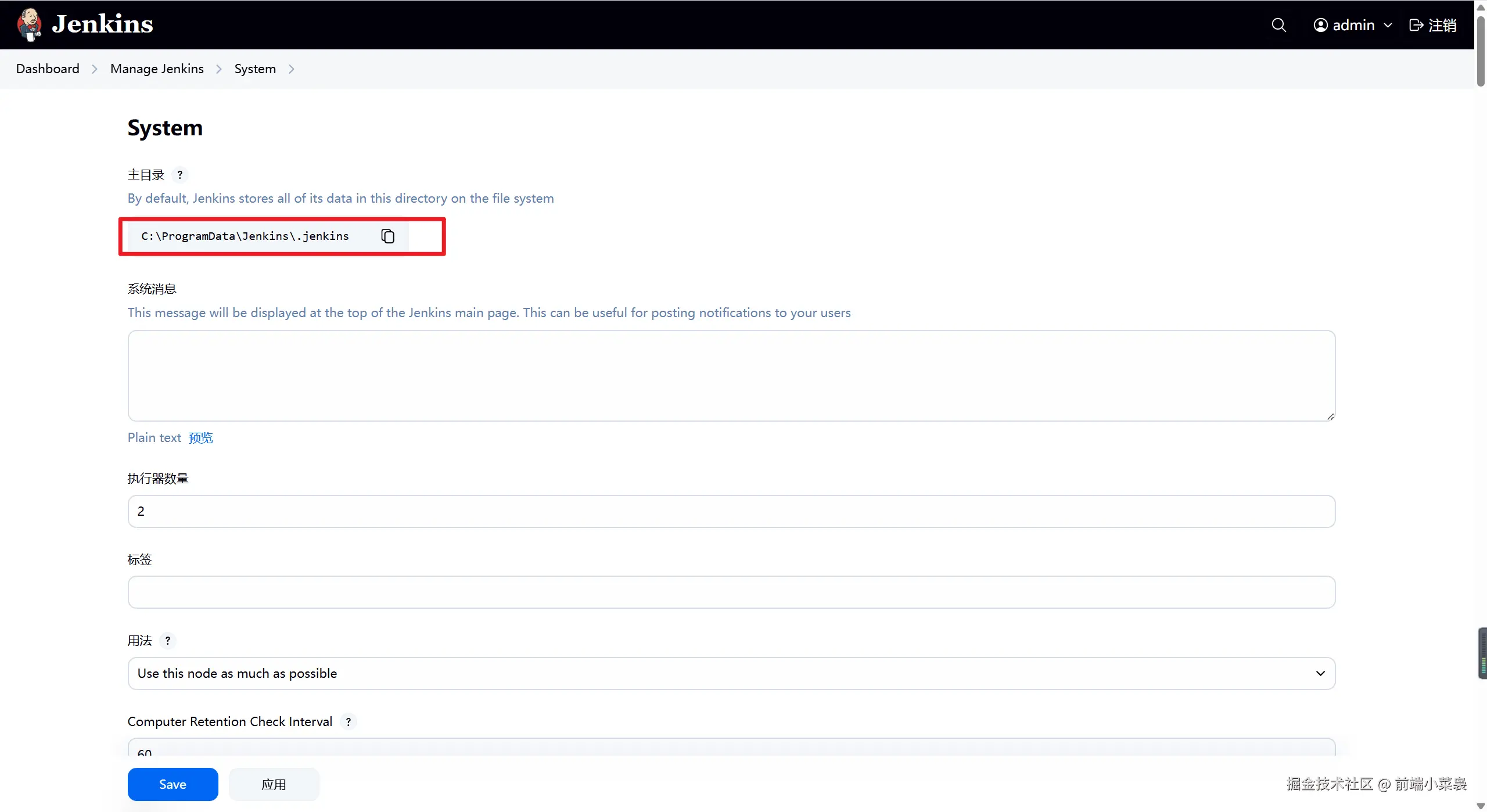
Task: Go to Dashboard breadcrumb
Action: (x=48, y=69)
